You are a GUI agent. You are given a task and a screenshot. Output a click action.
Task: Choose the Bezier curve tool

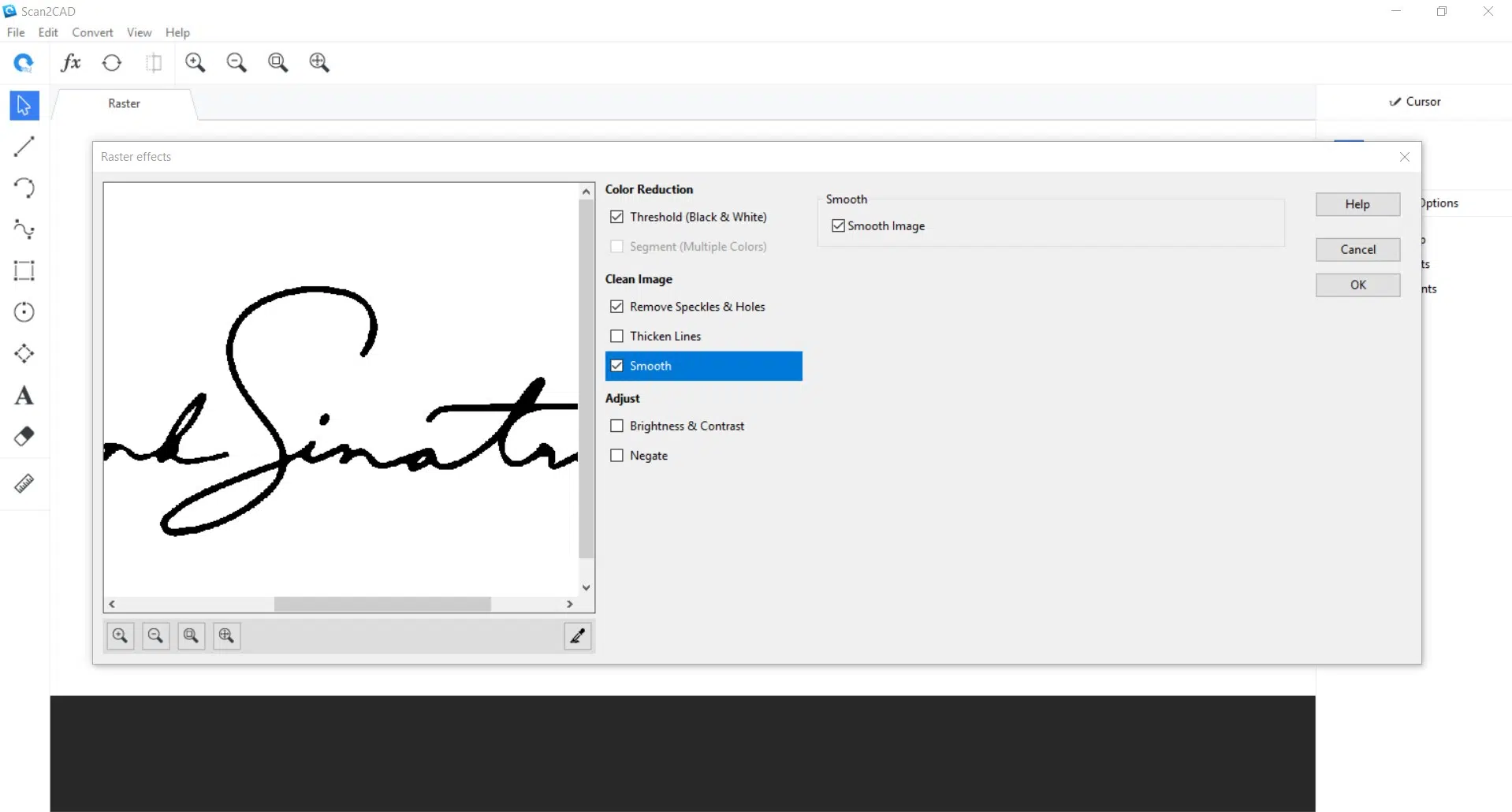pyautogui.click(x=24, y=229)
